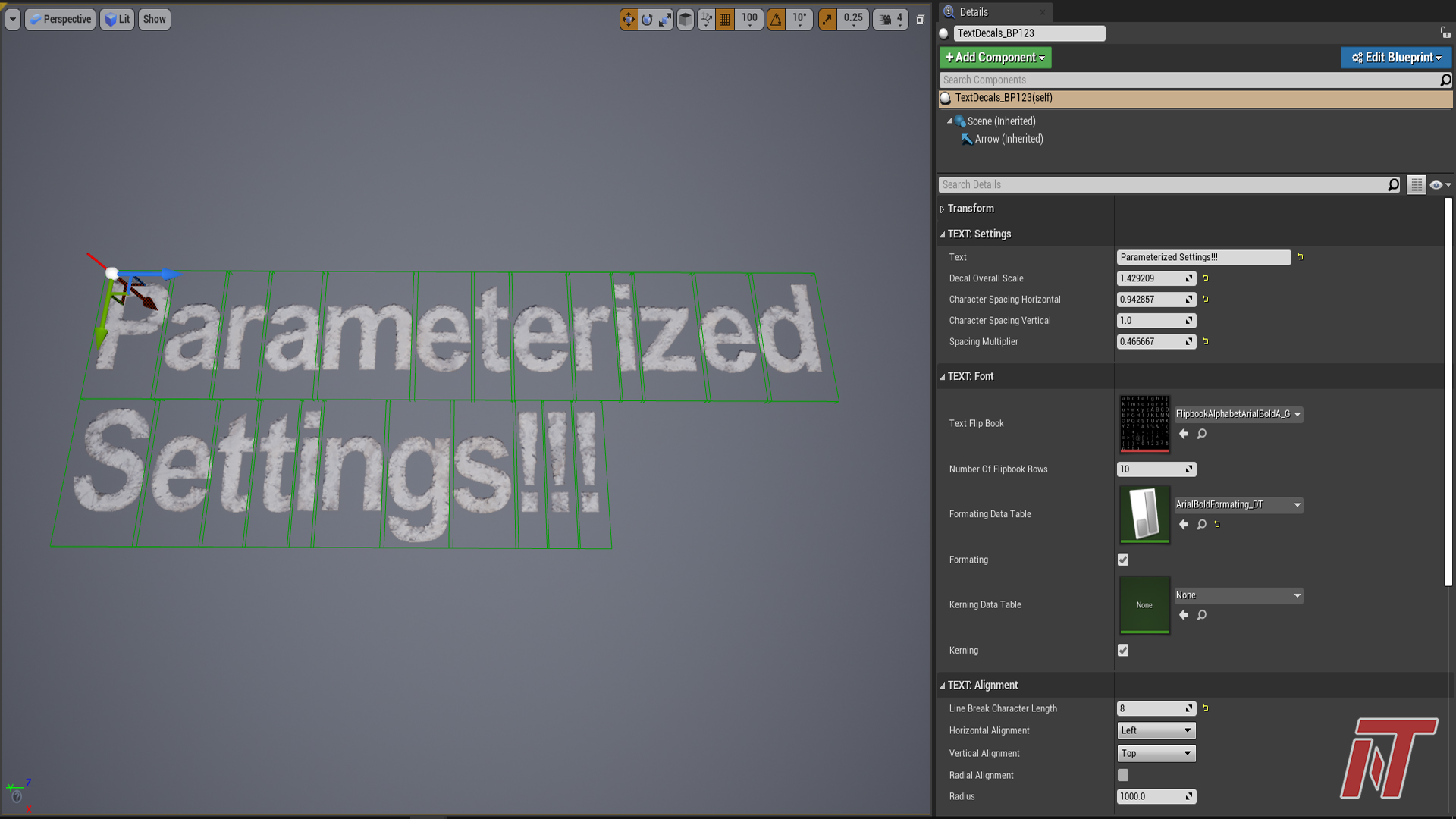This screenshot has width=1456, height=819.
Task: Open the Show menu in the viewport
Action: 154,19
